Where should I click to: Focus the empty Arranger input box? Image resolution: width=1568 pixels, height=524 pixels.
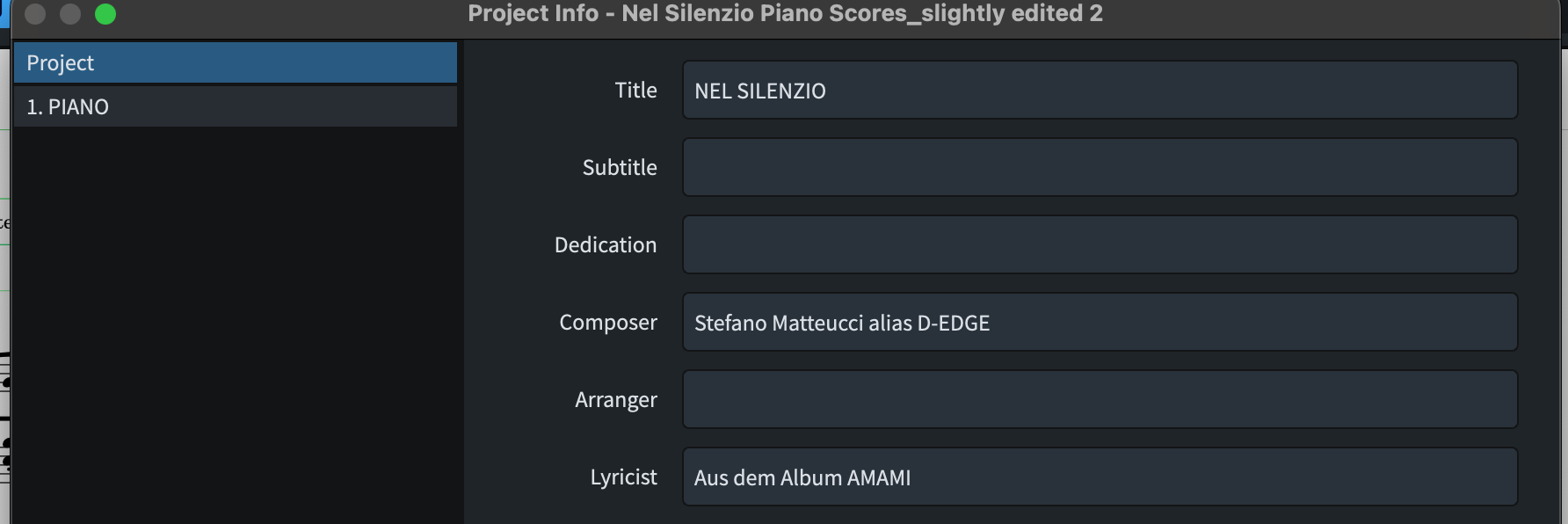coord(1099,399)
